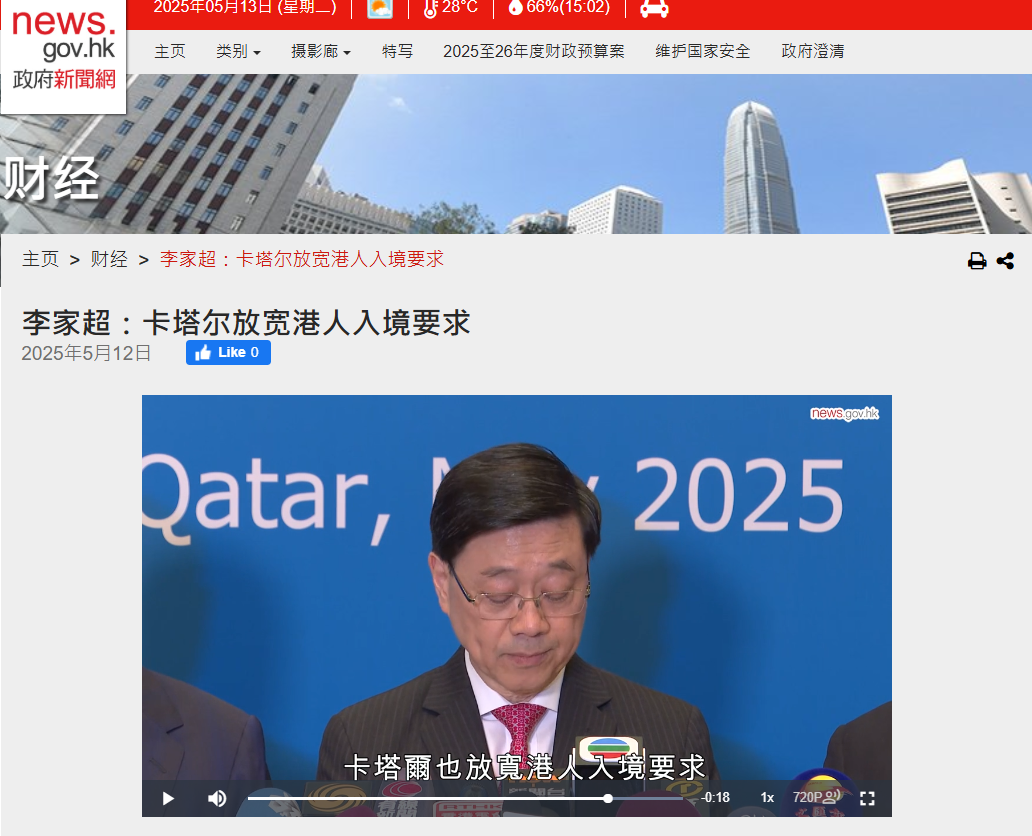Open the 特写 menu item
Screen dimensions: 1032x836
(x=397, y=52)
